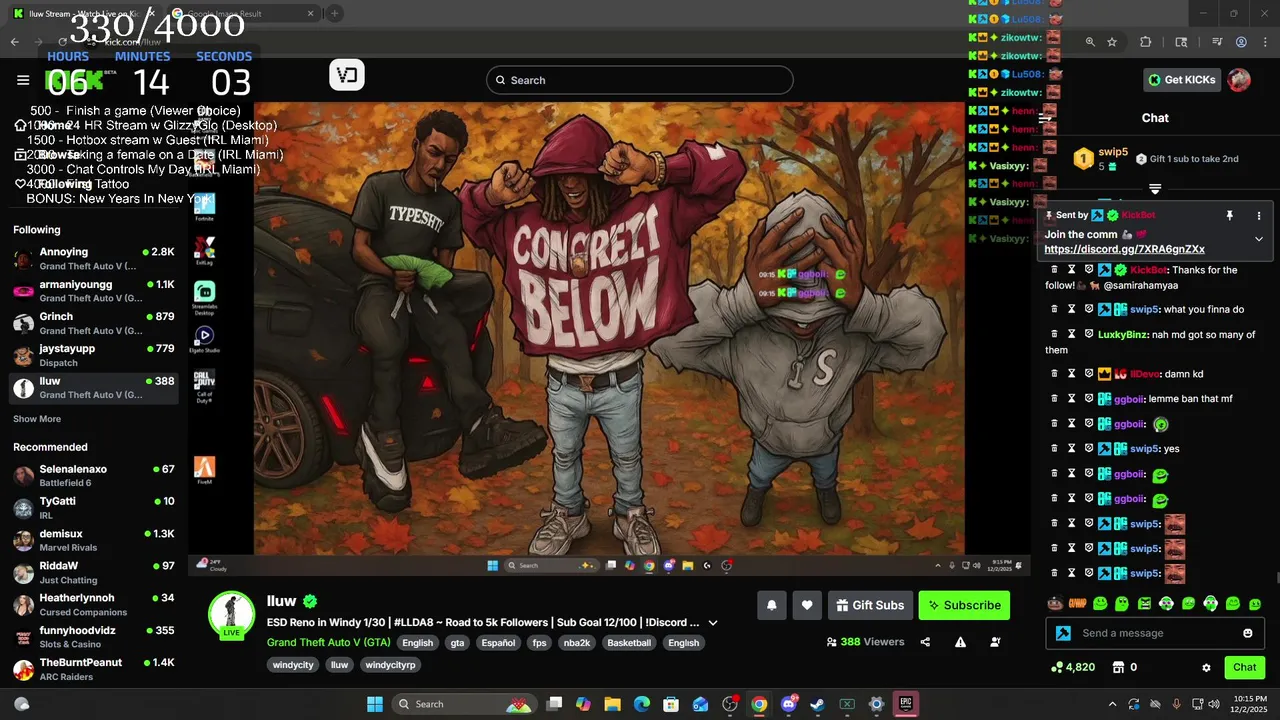Click the first quick emote above message box
Image resolution: width=1280 pixels, height=720 pixels.
1055,603
